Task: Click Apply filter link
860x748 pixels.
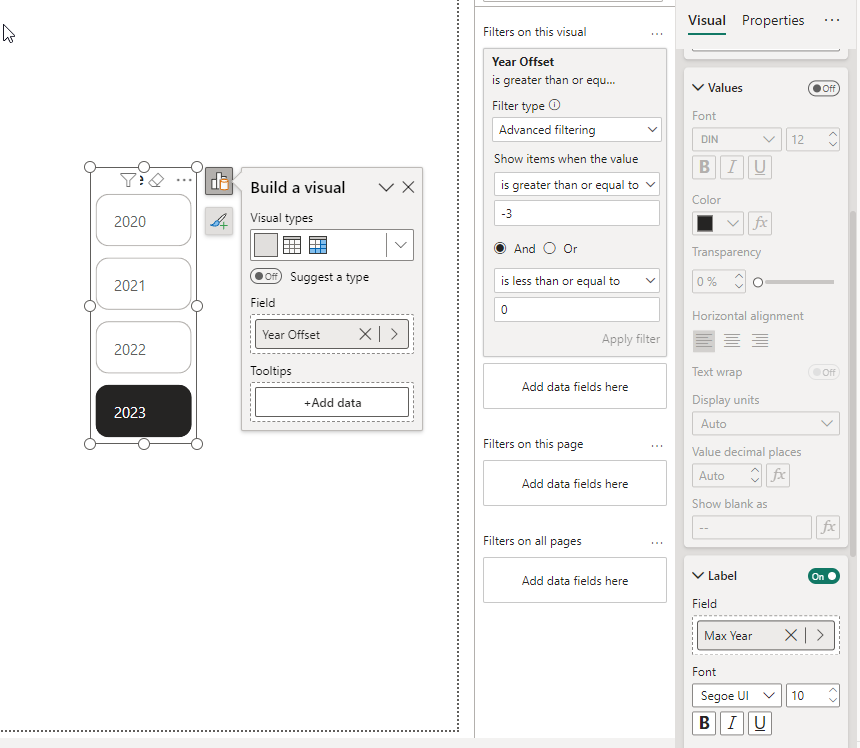Action: point(631,339)
